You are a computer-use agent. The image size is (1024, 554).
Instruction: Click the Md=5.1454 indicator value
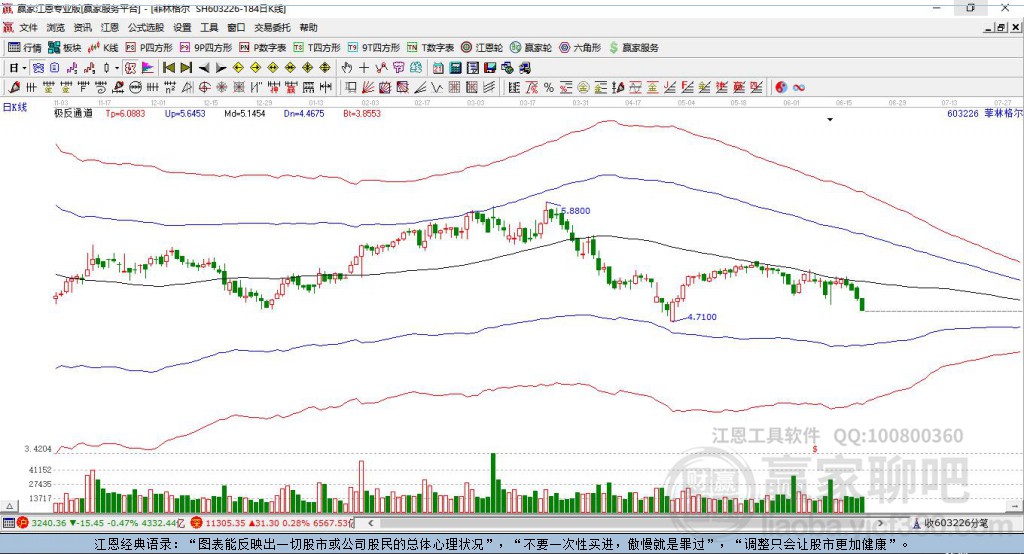[x=244, y=113]
